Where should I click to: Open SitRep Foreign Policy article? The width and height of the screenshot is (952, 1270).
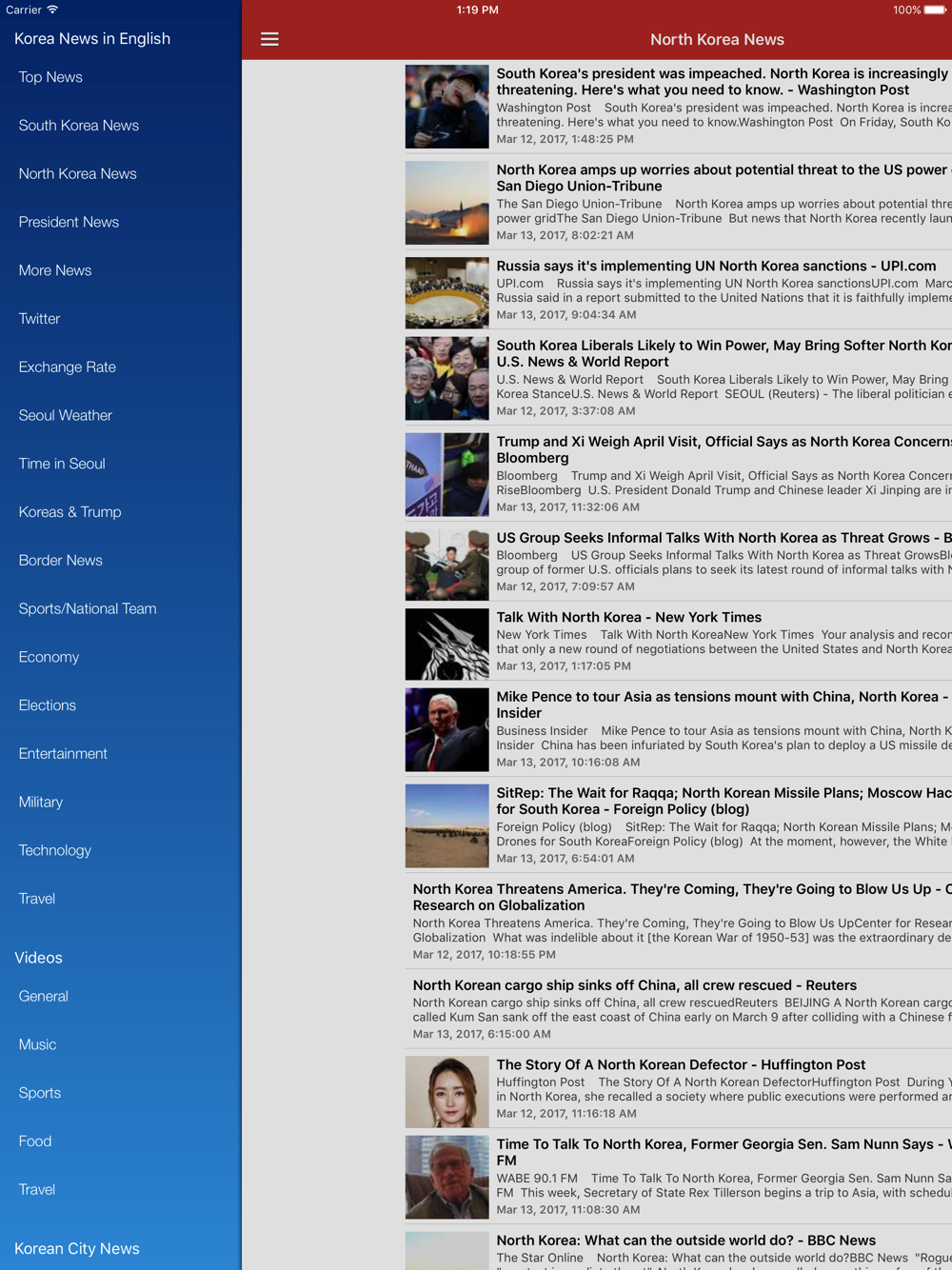[x=724, y=801]
